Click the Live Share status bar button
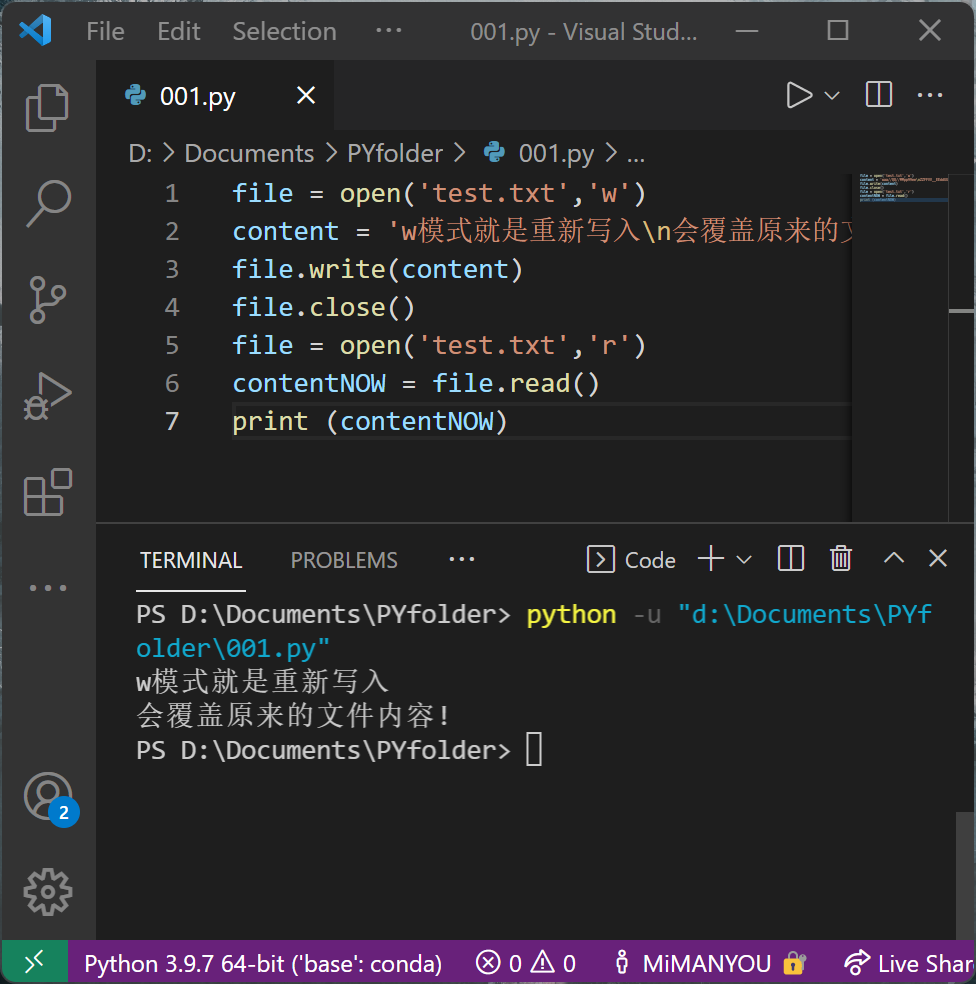Viewport: 976px width, 984px height. click(x=908, y=963)
